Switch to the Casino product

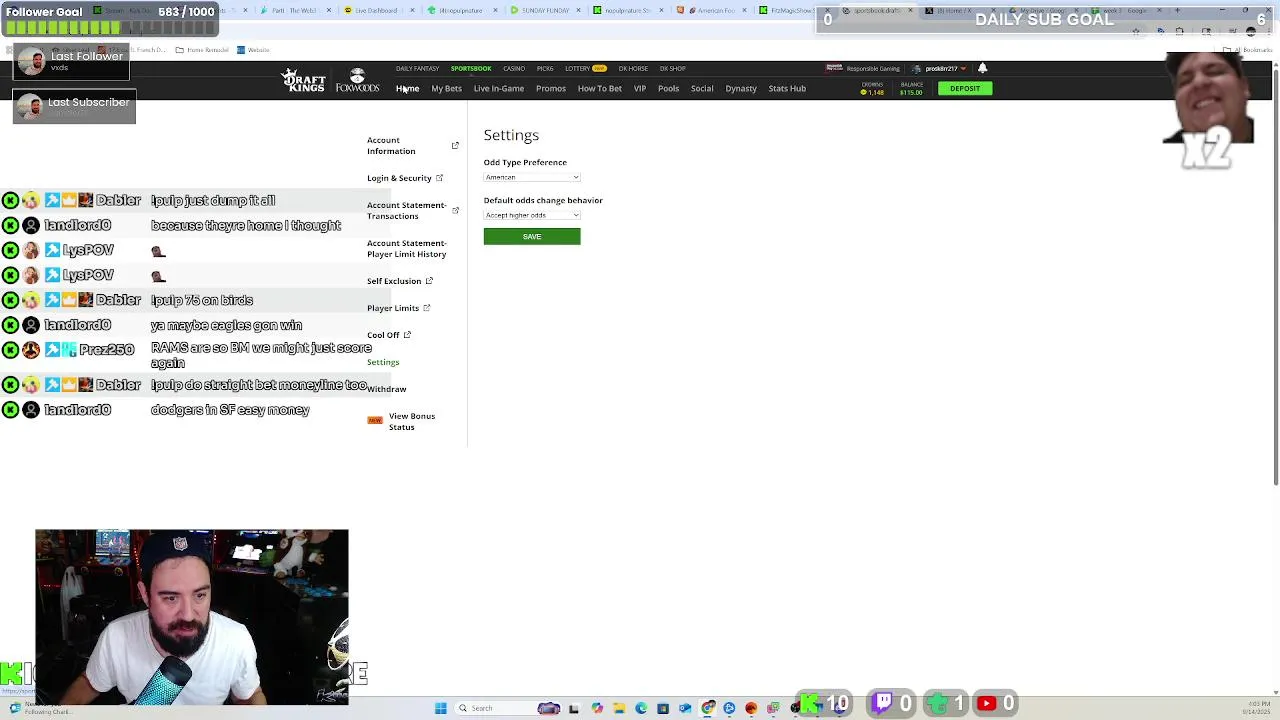[514, 68]
